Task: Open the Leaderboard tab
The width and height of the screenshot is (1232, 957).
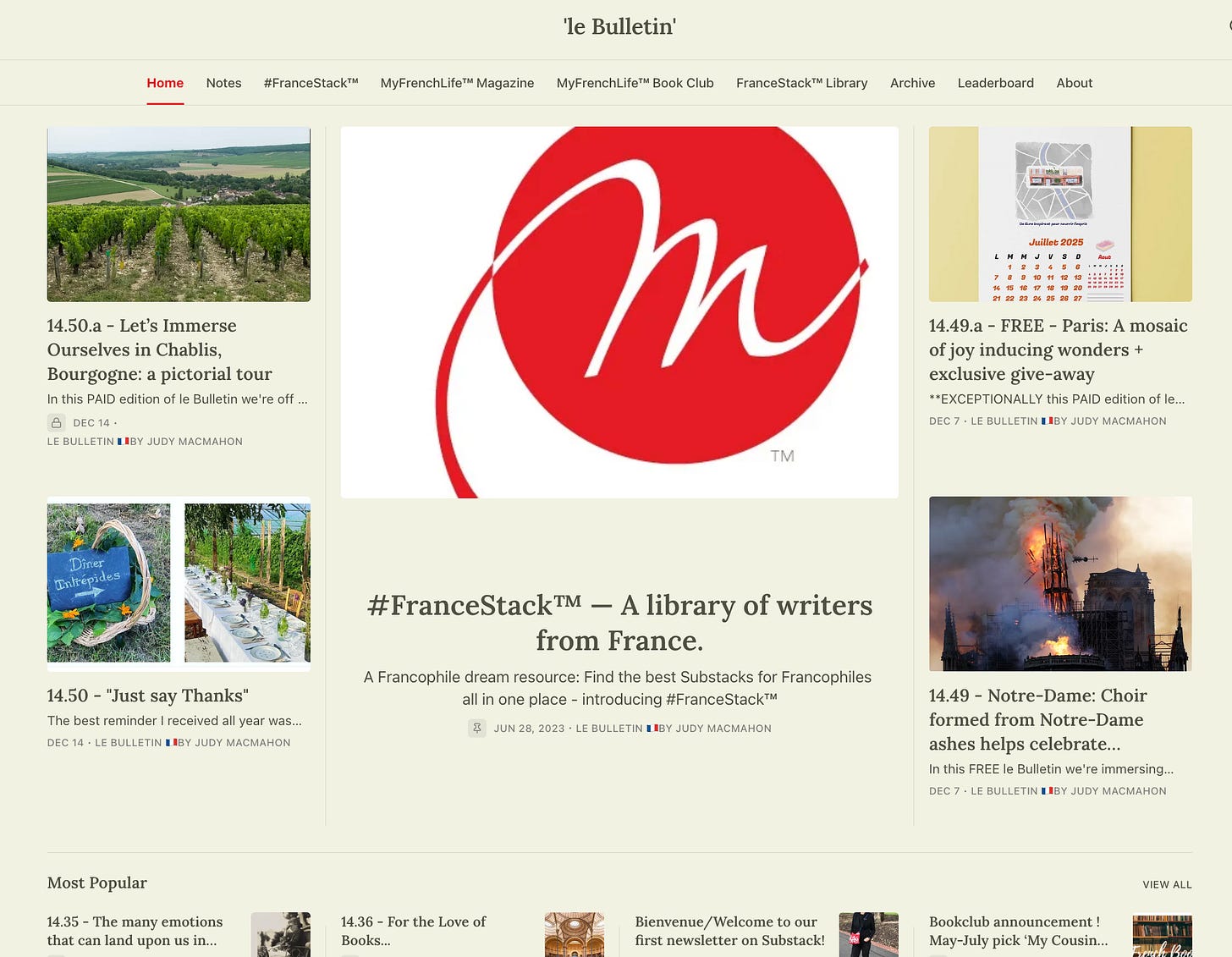Action: pyautogui.click(x=995, y=83)
